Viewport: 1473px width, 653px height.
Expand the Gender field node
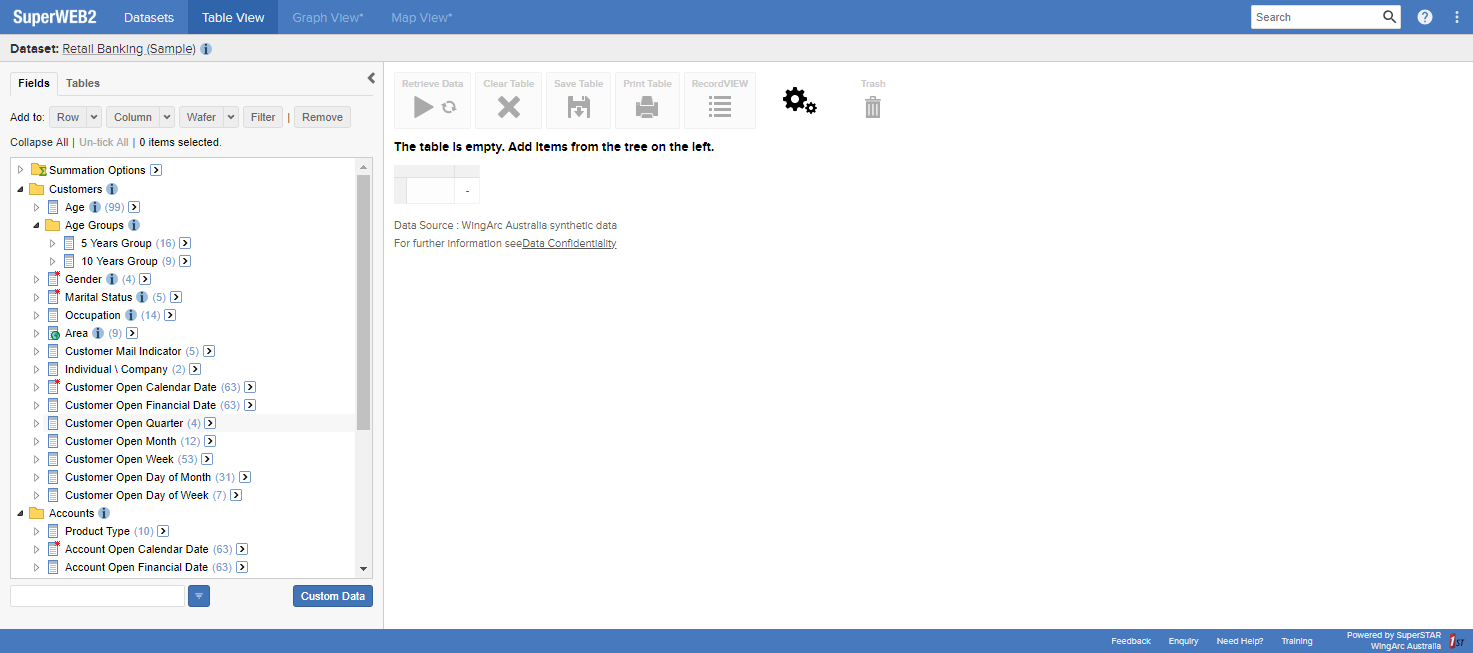[37, 279]
